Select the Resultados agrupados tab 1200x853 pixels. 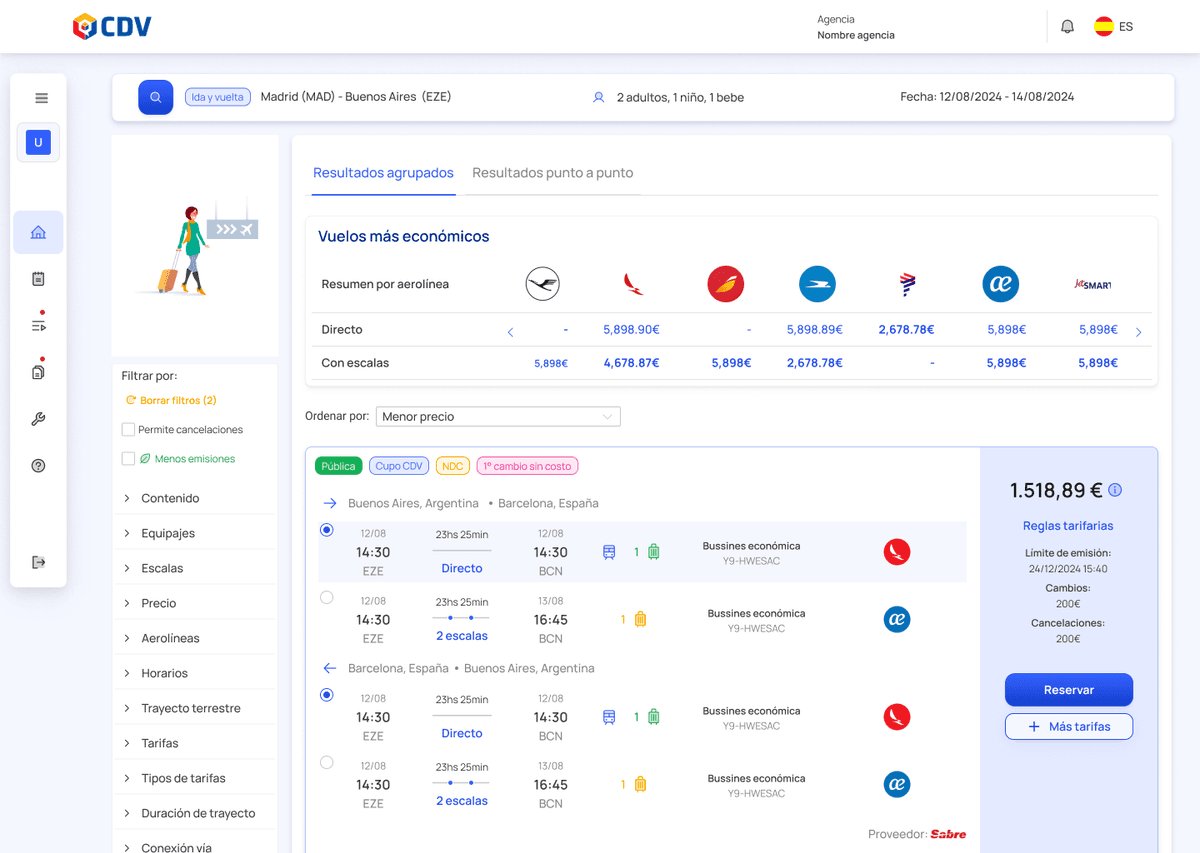pos(383,173)
